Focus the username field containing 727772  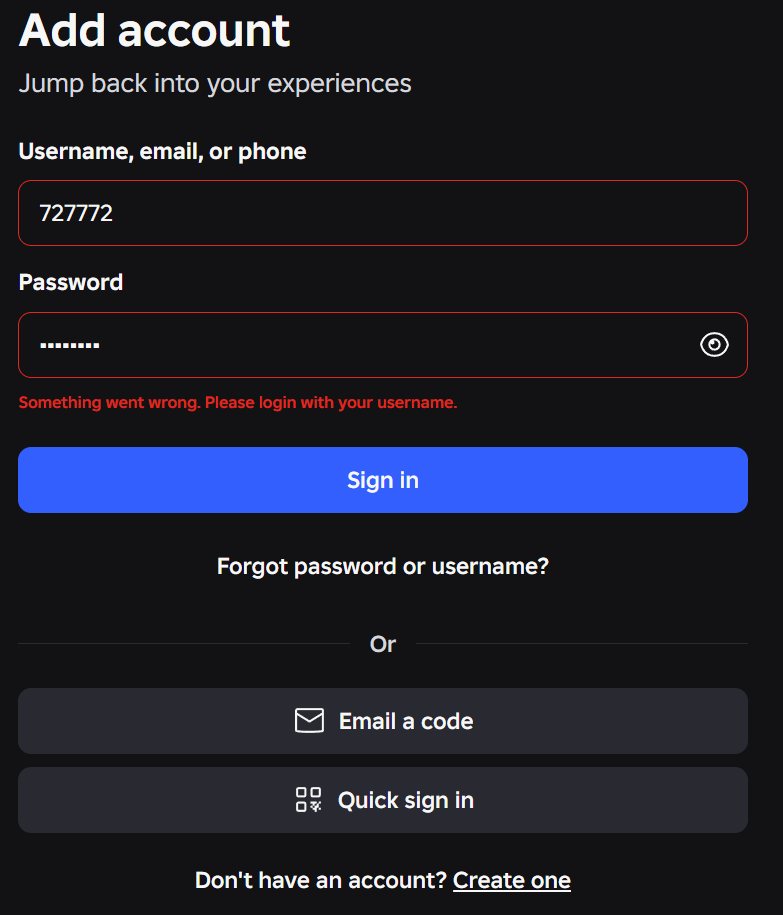[x=383, y=213]
